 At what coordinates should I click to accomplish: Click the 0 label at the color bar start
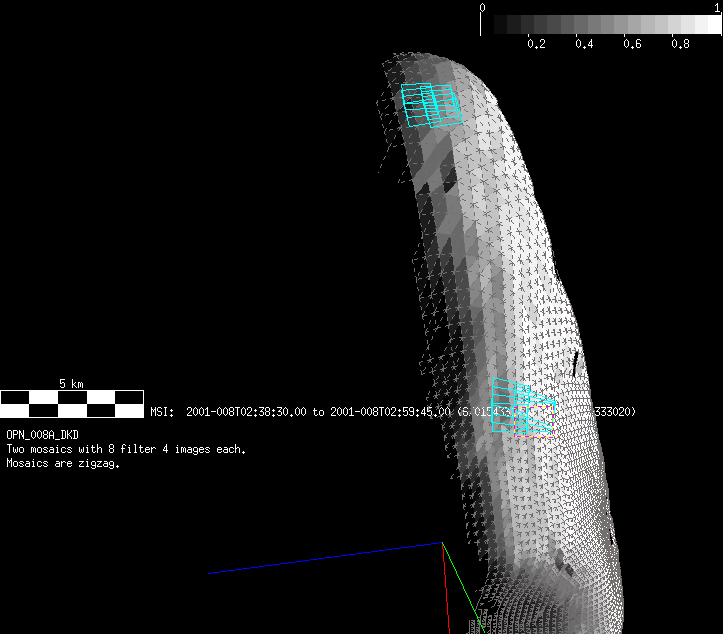(x=482, y=7)
